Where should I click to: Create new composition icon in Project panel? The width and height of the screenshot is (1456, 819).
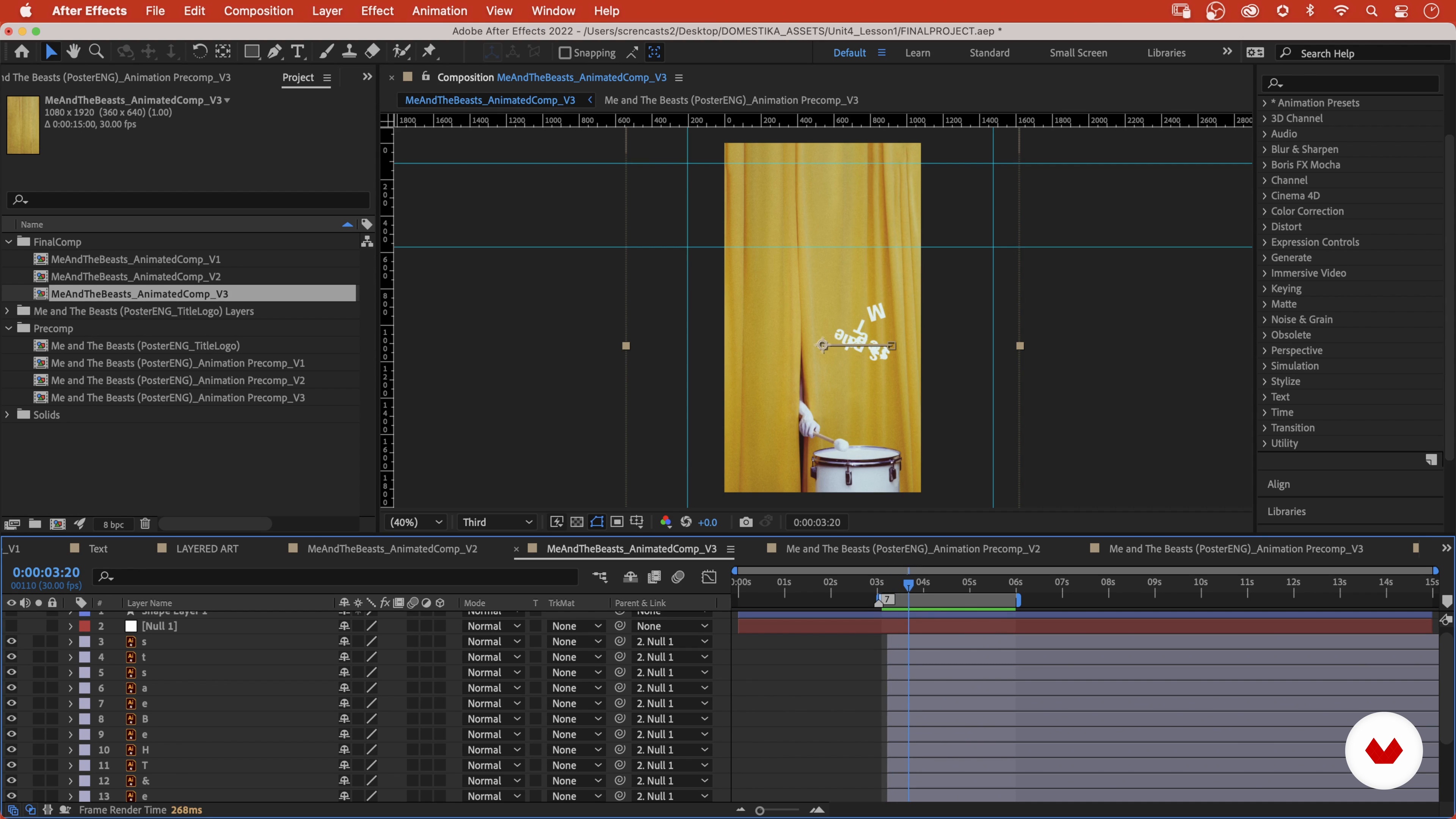pos(57,524)
